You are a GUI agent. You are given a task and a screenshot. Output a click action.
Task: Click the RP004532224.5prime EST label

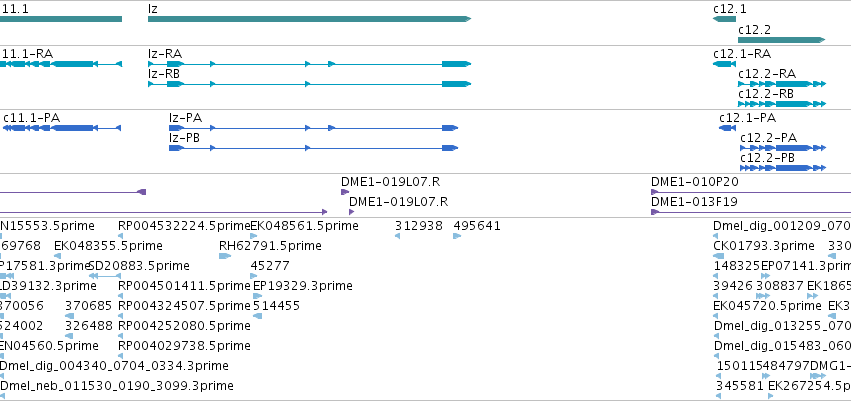(184, 226)
